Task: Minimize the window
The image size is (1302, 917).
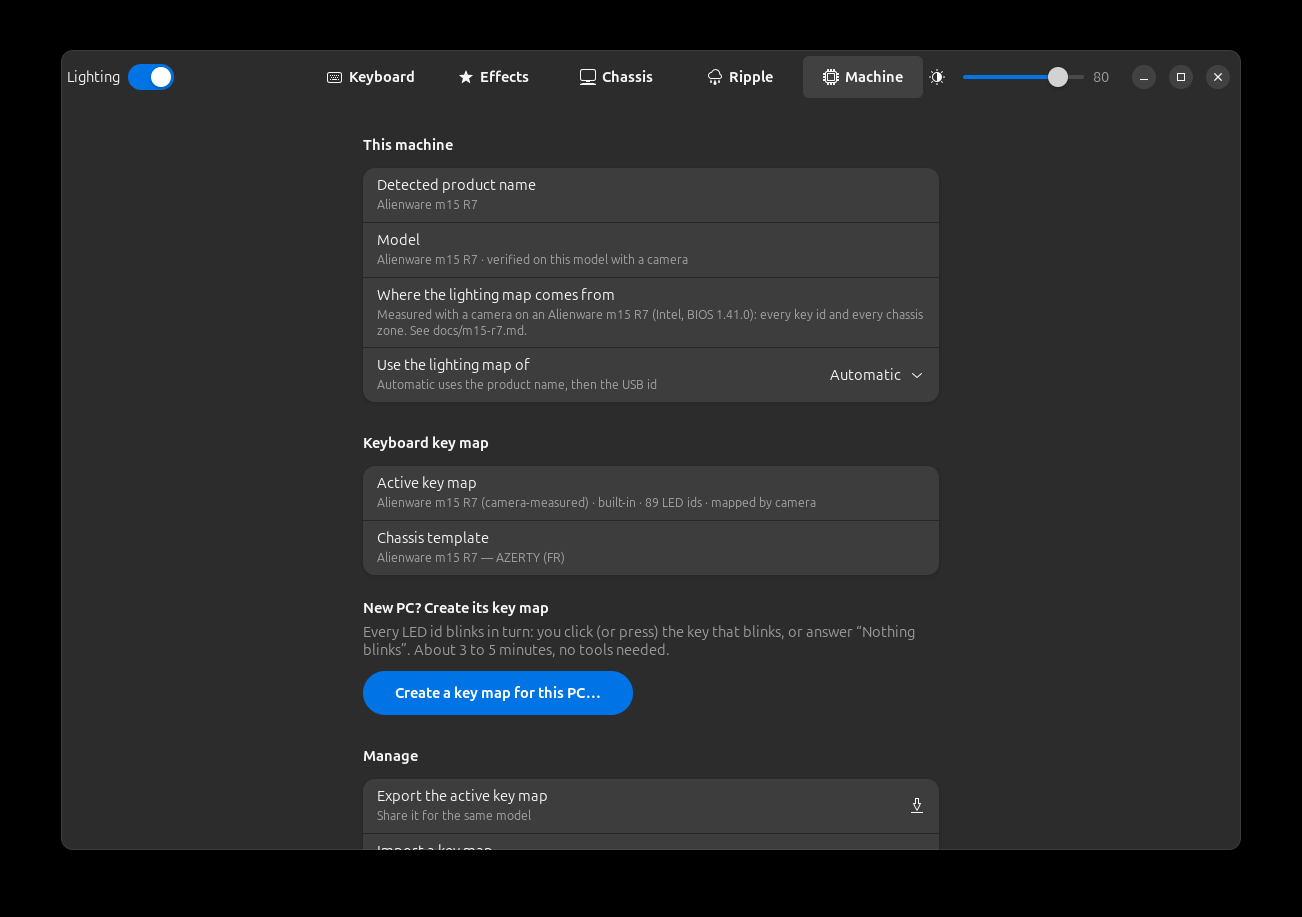Action: [x=1144, y=77]
